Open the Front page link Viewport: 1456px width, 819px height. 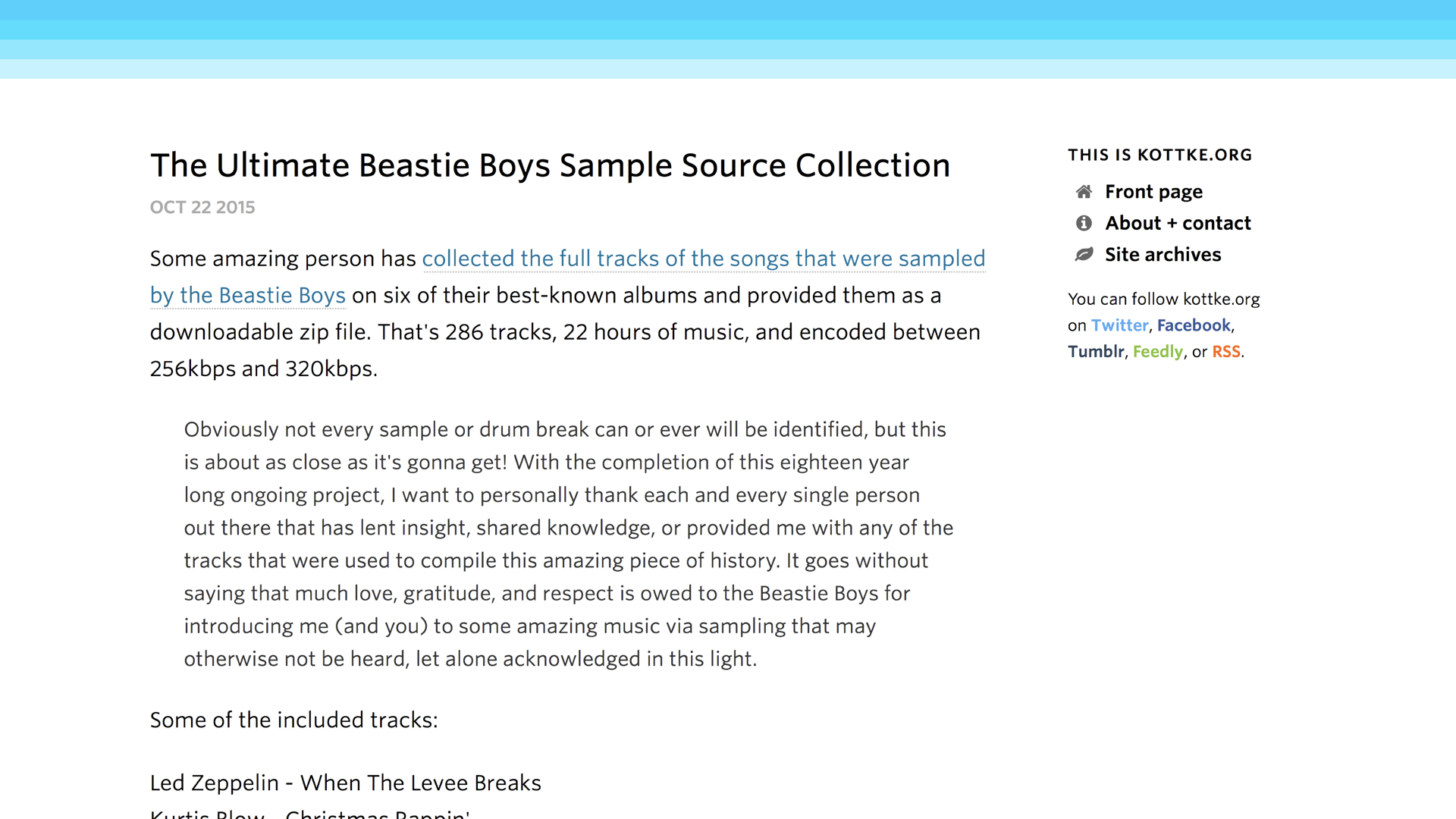[1153, 192]
